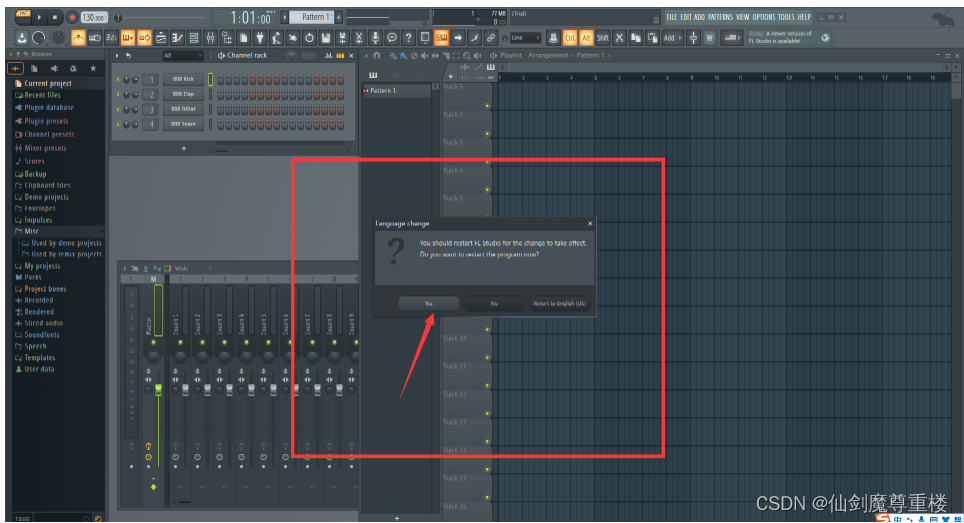Toggle the Shift button in toolbar
Viewport: 964px width, 523px height.
[602, 37]
